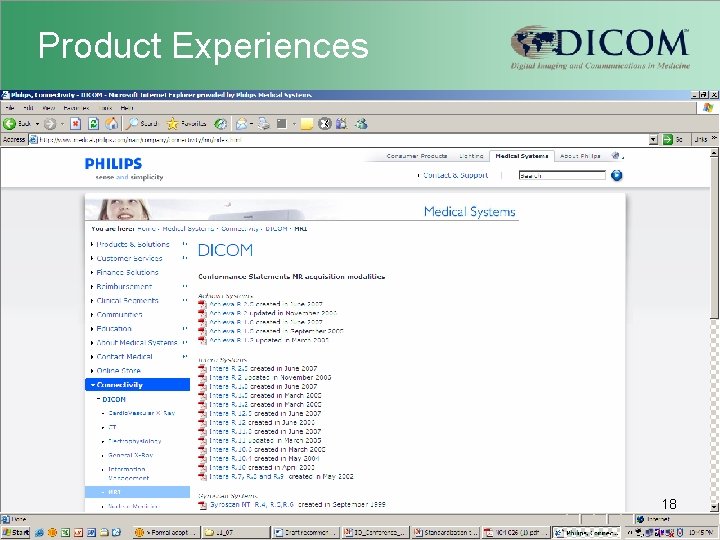Image resolution: width=720 pixels, height=540 pixels.
Task: Click the globe icon next to About Philips tab
Action: [616, 156]
